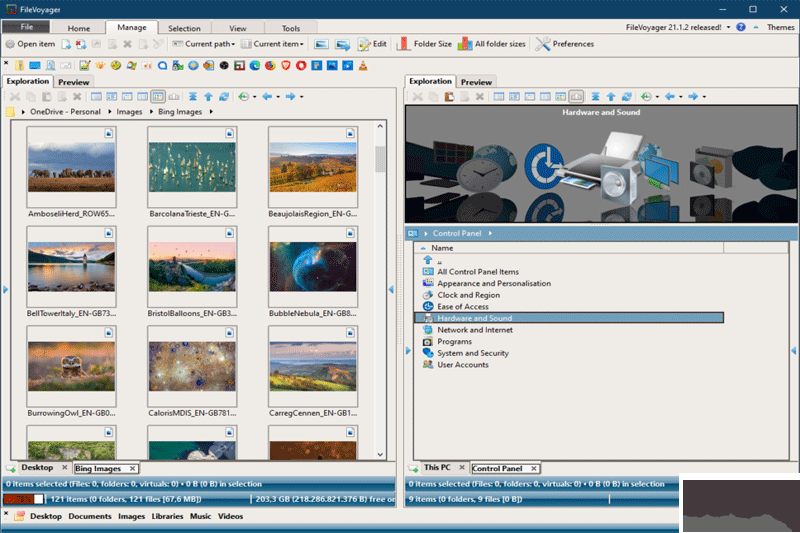Click the Open item button
800x533 pixels.
[x=30, y=44]
